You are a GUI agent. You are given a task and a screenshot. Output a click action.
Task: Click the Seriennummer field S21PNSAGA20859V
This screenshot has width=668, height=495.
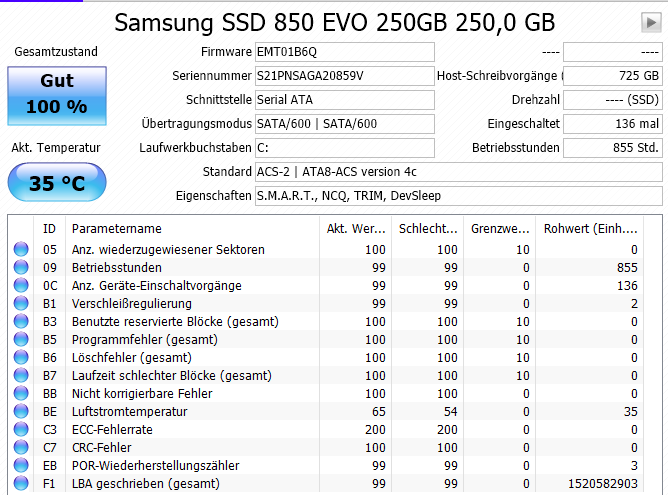pos(345,76)
